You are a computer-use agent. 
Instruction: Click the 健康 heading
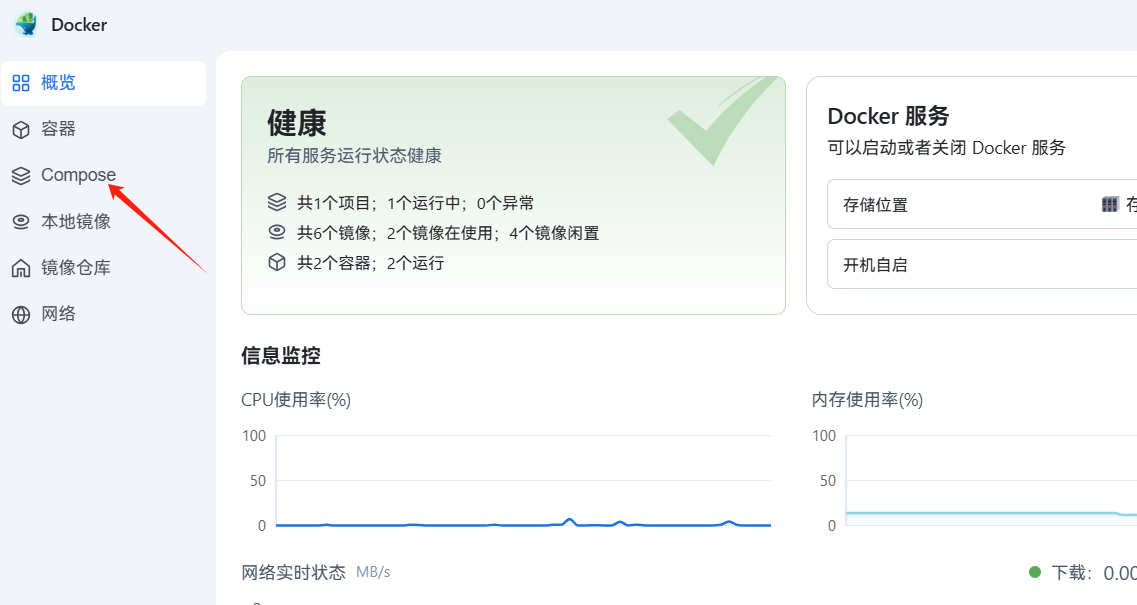click(x=297, y=123)
